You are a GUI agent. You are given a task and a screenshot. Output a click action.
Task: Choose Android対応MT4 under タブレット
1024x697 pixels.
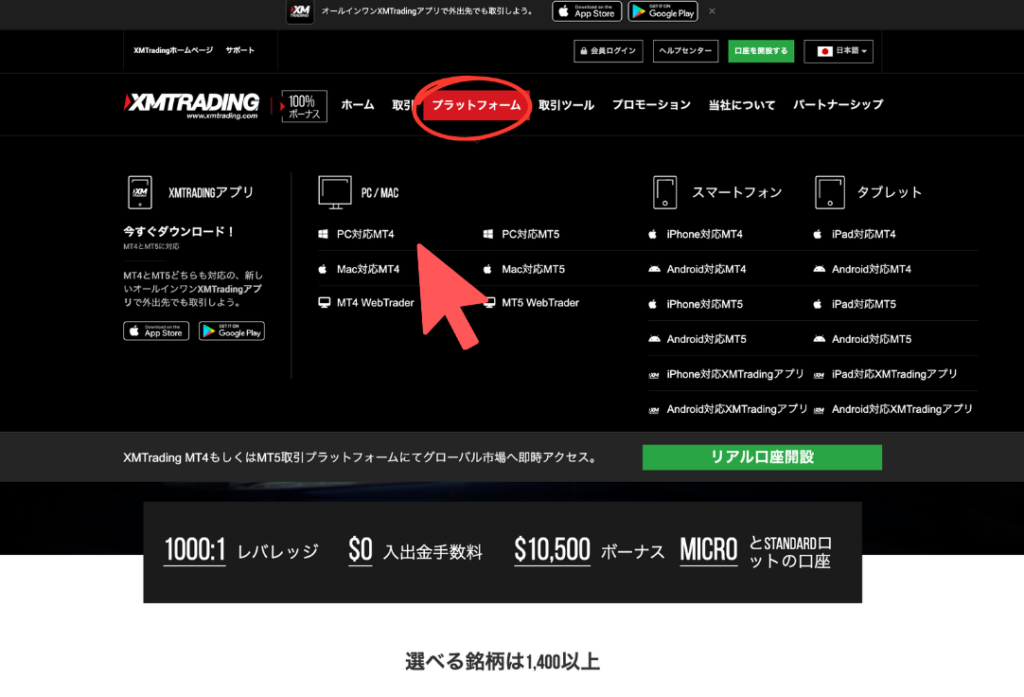click(871, 269)
